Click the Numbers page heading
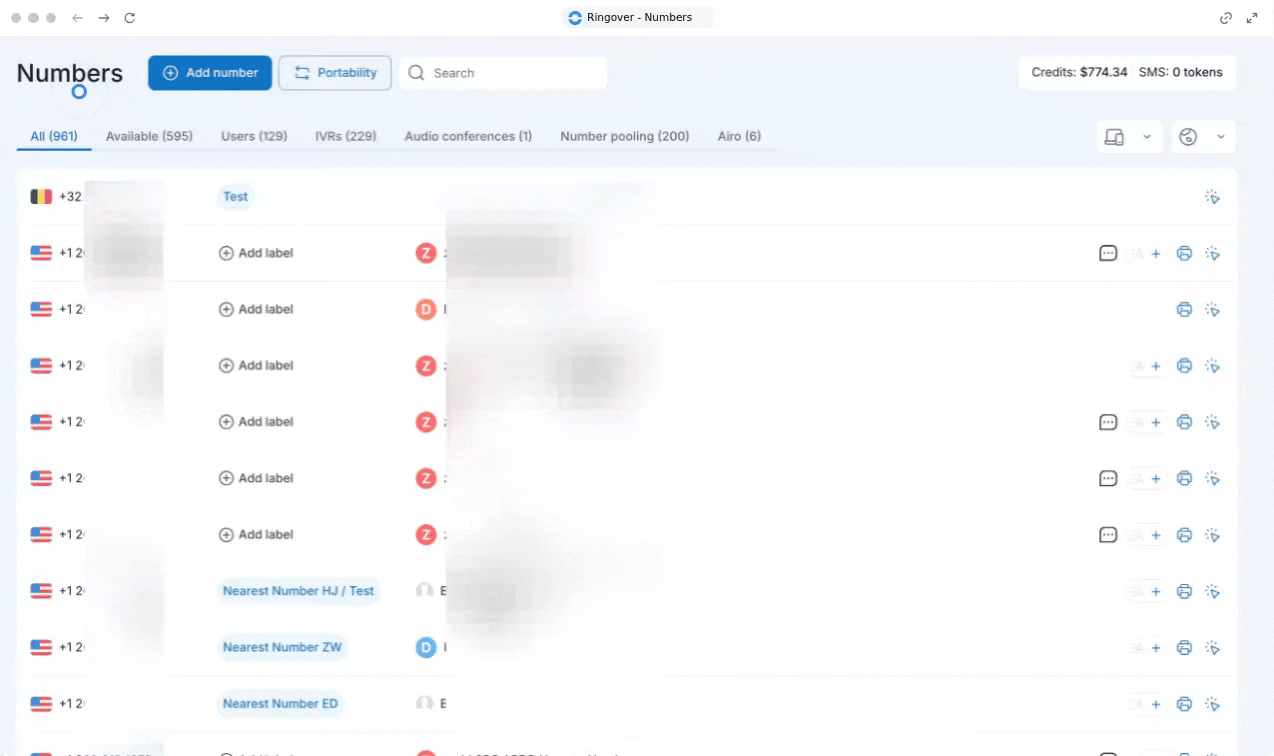The height and width of the screenshot is (756, 1274). 70,73
